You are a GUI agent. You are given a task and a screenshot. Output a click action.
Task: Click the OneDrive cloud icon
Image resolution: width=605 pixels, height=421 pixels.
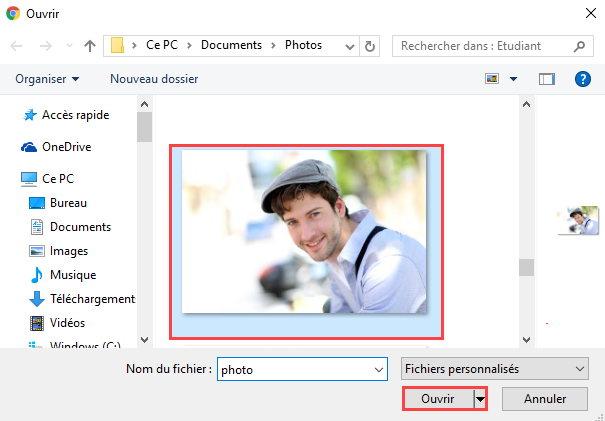tap(29, 147)
